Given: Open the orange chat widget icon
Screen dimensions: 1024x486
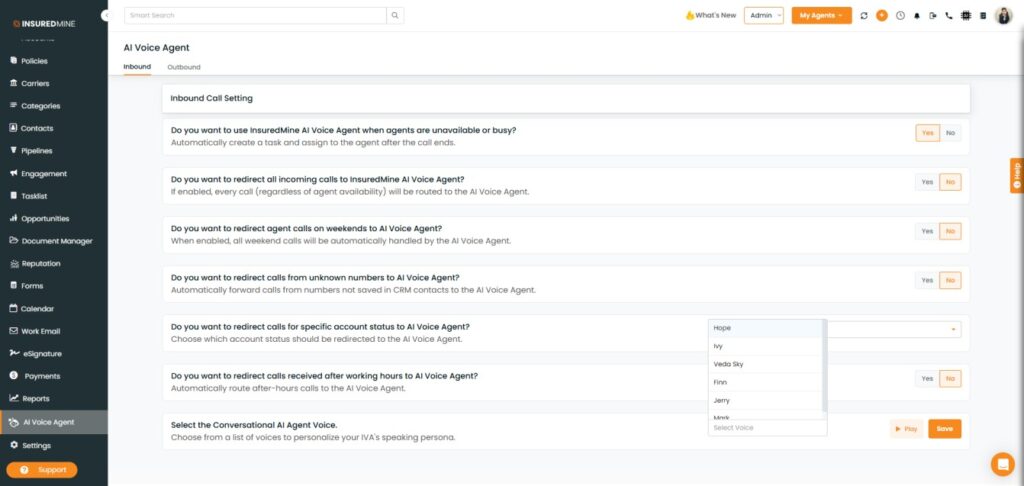Looking at the screenshot, I should coord(1001,464).
